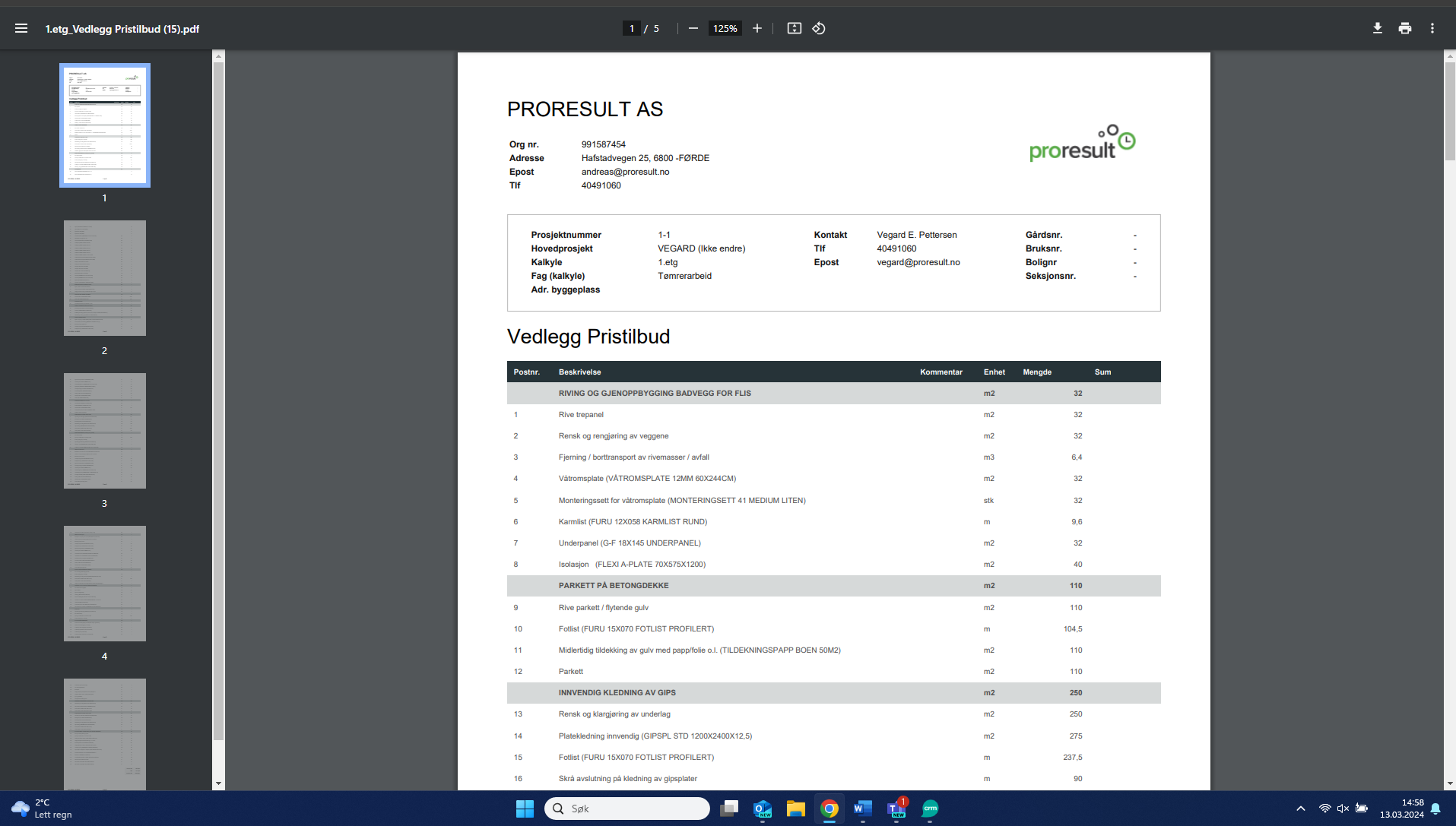This screenshot has height=826, width=1456.
Task: Click the email andreas@proresult.no
Action: 625,172
